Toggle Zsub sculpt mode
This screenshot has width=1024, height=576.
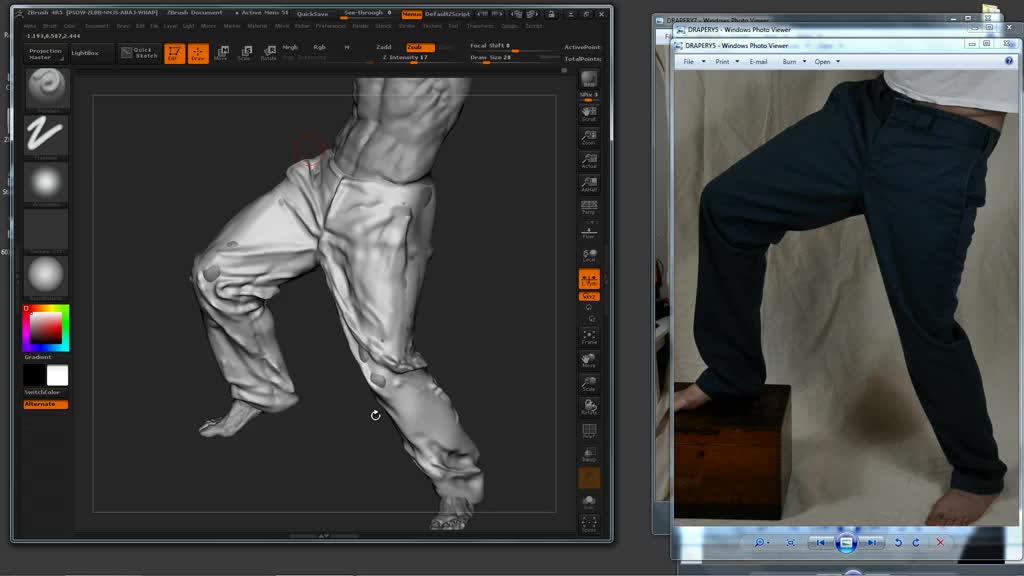pyautogui.click(x=419, y=47)
